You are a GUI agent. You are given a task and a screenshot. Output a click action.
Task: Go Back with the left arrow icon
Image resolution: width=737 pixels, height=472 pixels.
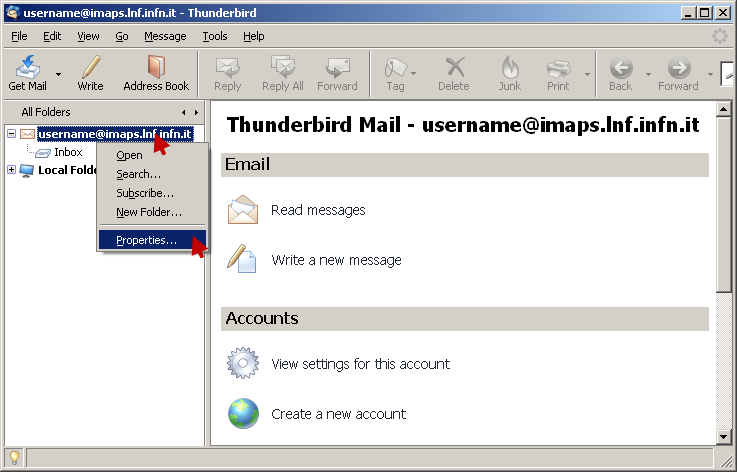(621, 68)
